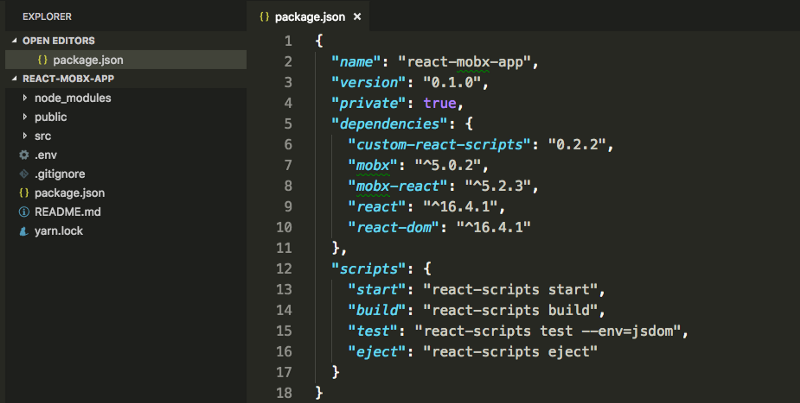Viewport: 800px width, 403px height.
Task: Click the "test" script key
Action: click(372, 331)
